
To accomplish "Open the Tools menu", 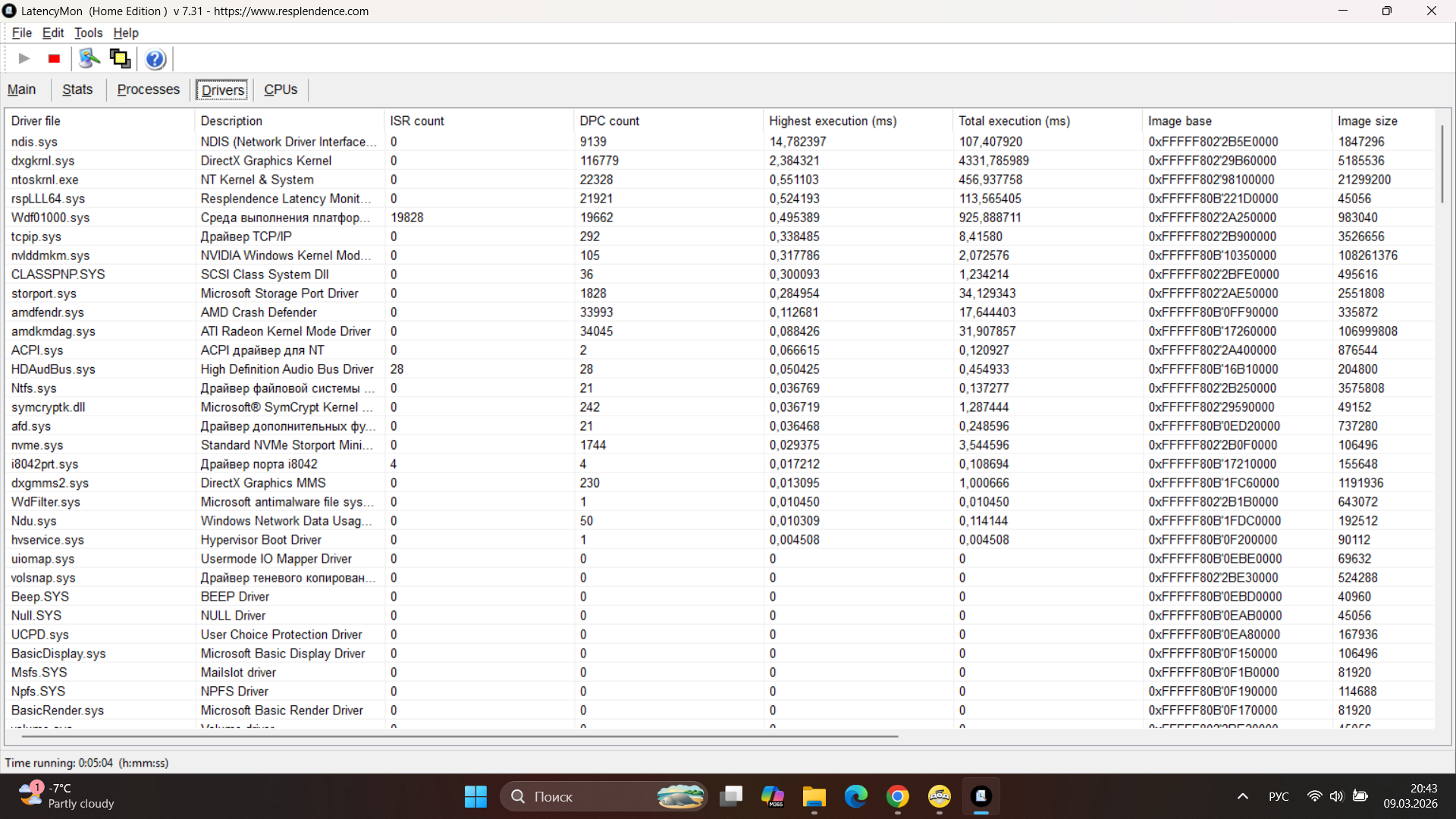I will click(x=88, y=33).
